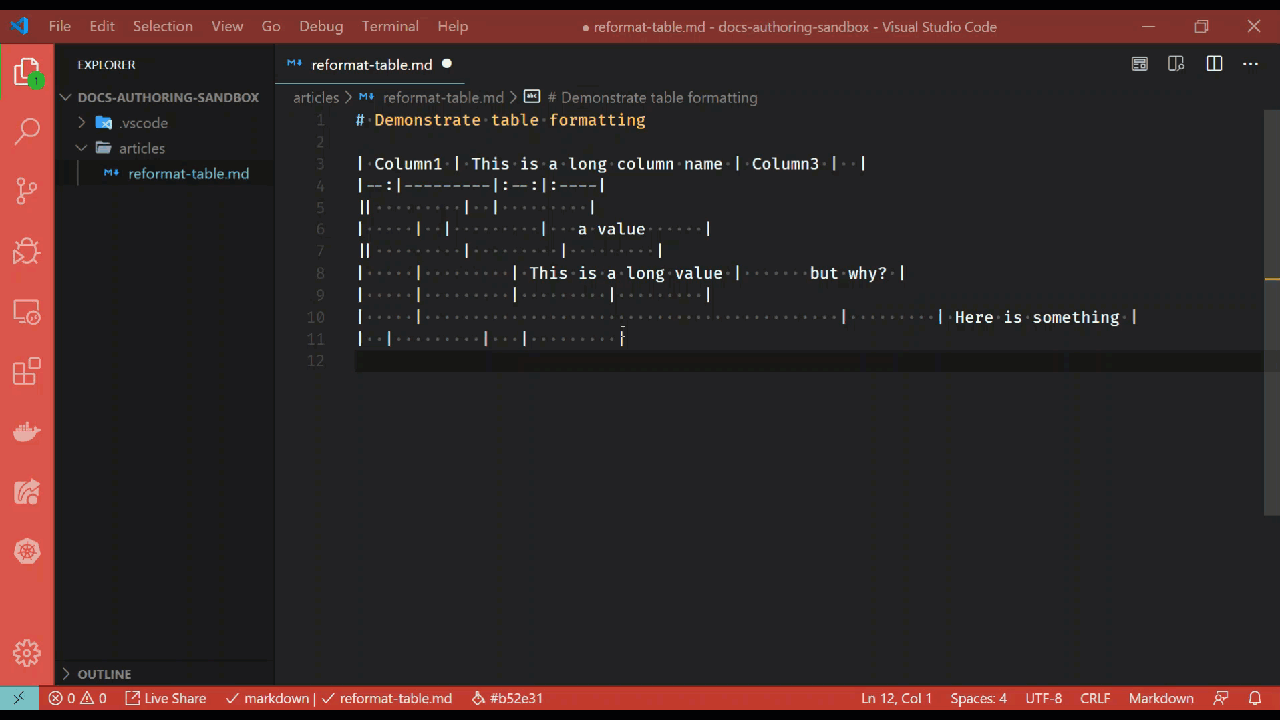The width and height of the screenshot is (1280, 720).
Task: Toggle Problems panel via error counter
Action: click(79, 698)
